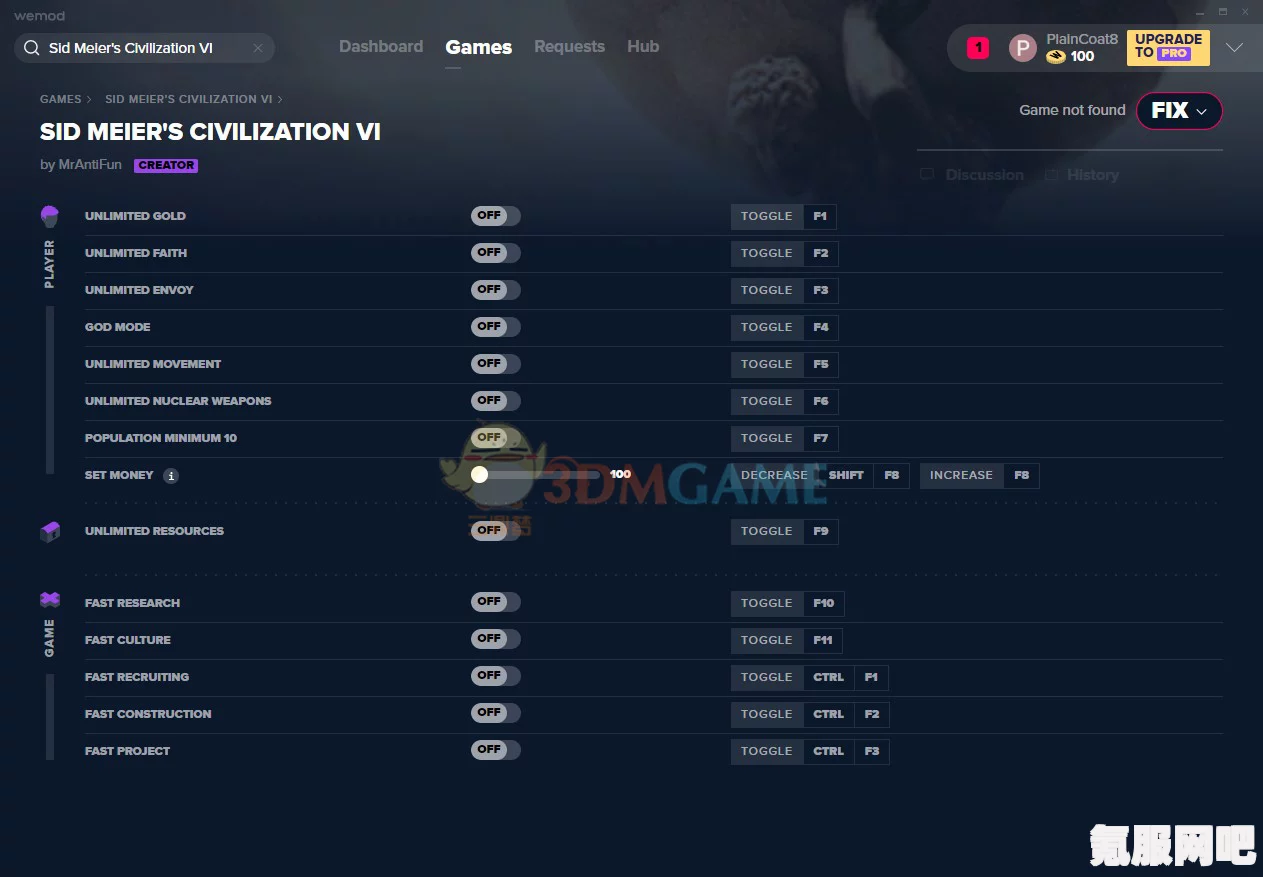Toggle Fast Construction switch
This screenshot has width=1263, height=877.
(x=496, y=713)
